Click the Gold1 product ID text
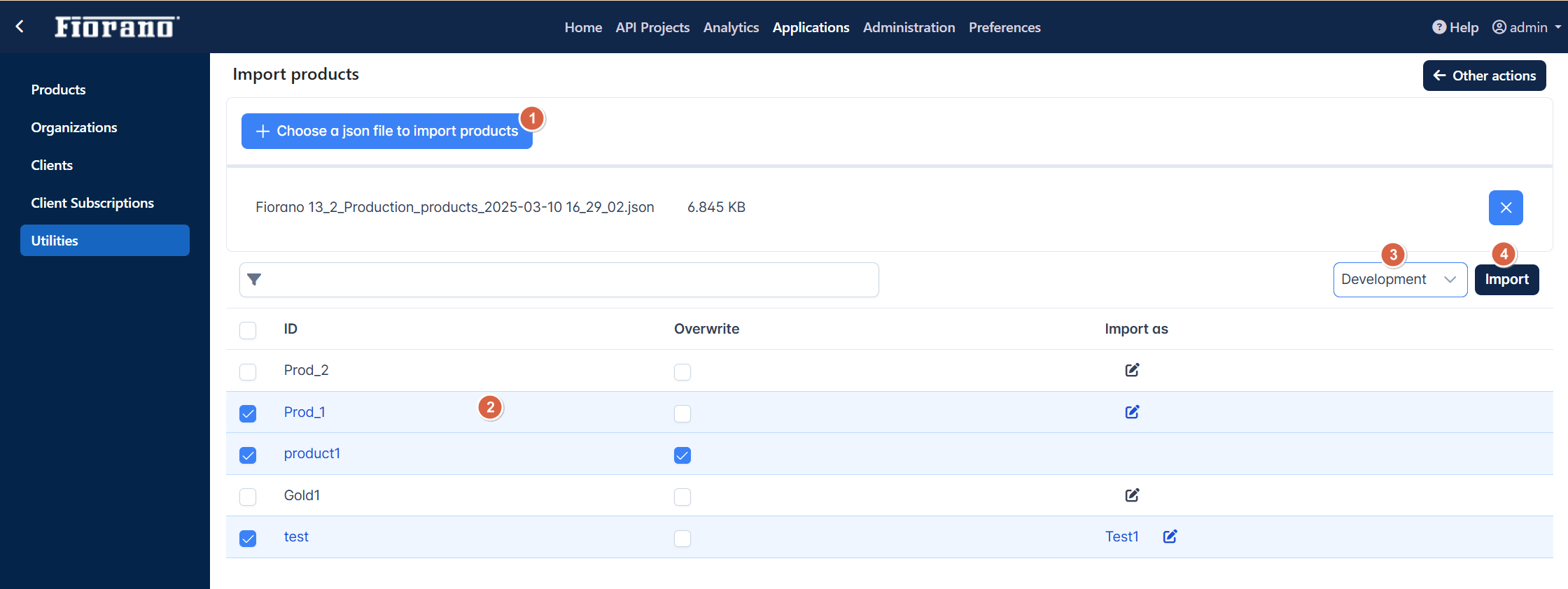This screenshot has width=1568, height=589. 302,495
